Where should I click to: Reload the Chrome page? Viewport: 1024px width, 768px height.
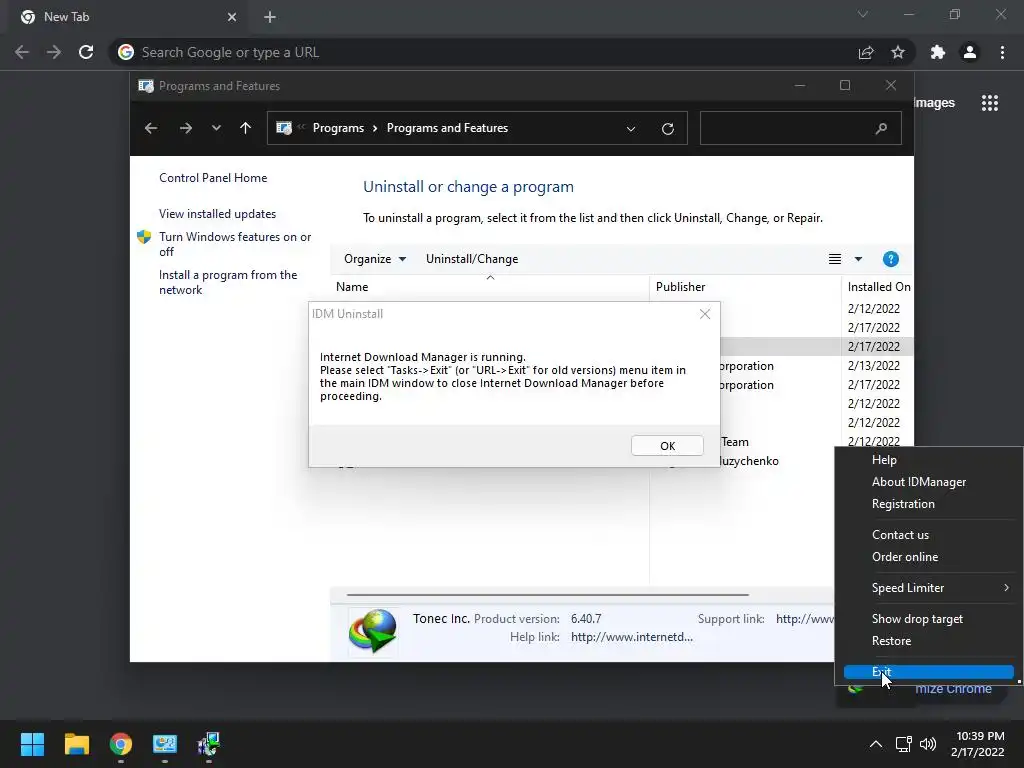point(86,52)
